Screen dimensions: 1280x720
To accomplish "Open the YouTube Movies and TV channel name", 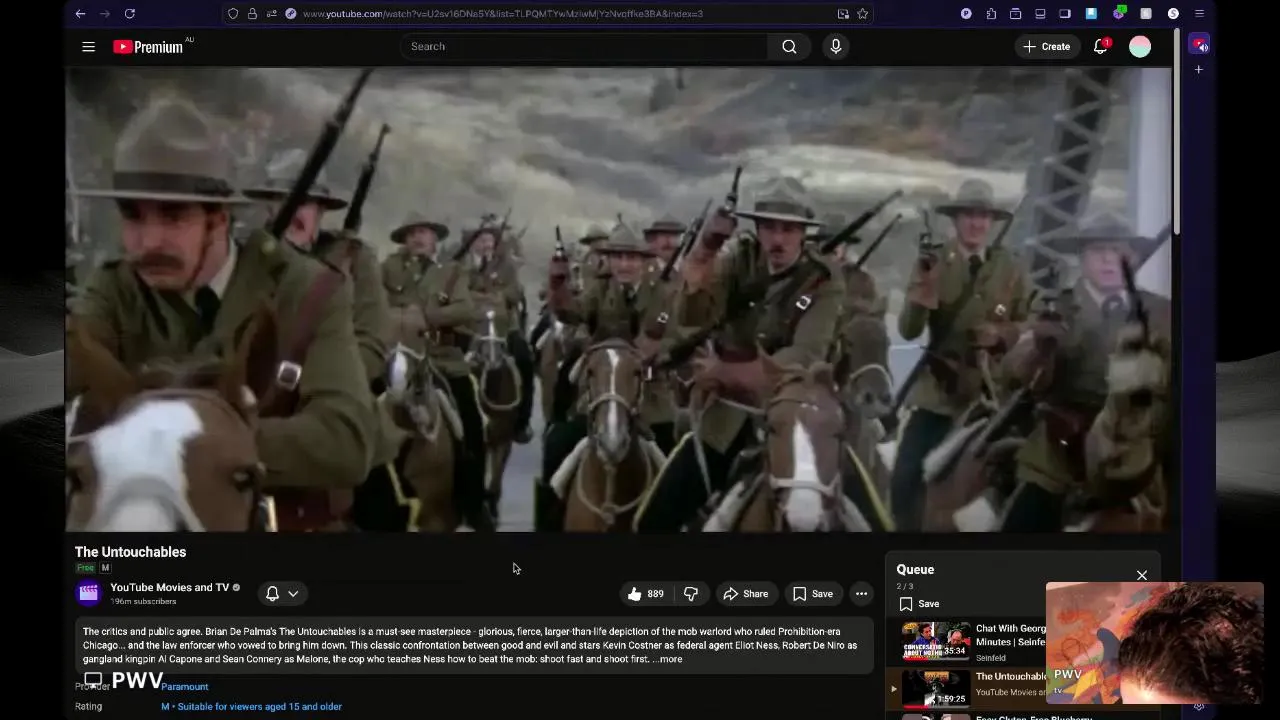I will 169,587.
